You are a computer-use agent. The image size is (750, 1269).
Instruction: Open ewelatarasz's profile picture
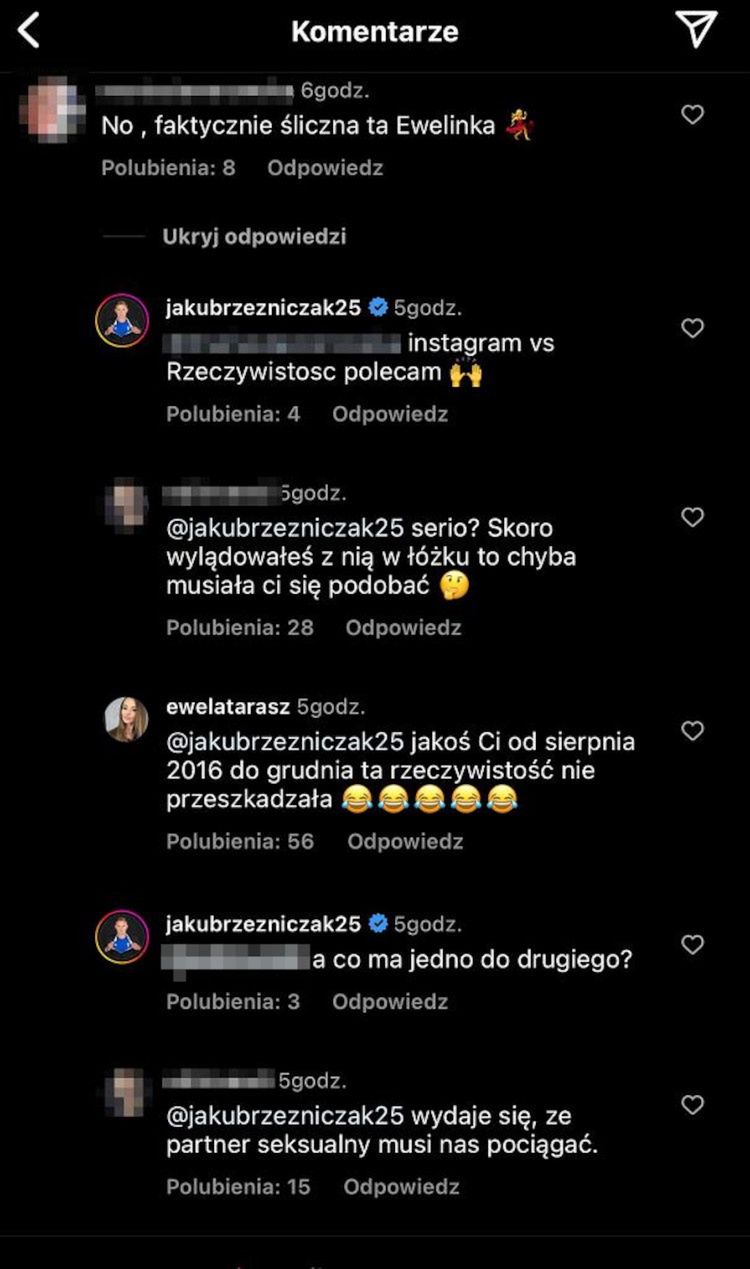pos(127,720)
